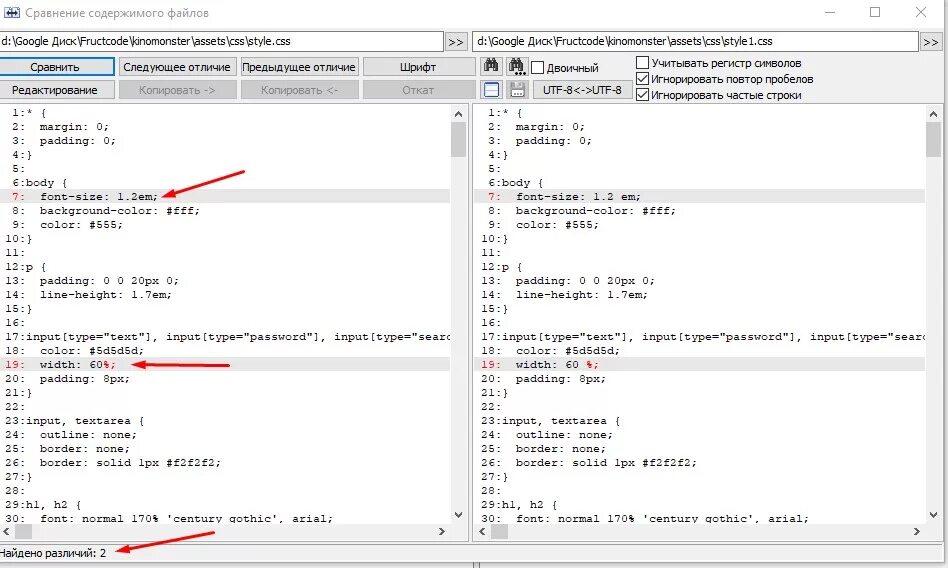Uncheck Игнорировать частые строки
This screenshot has width=948, height=568.
pos(643,94)
